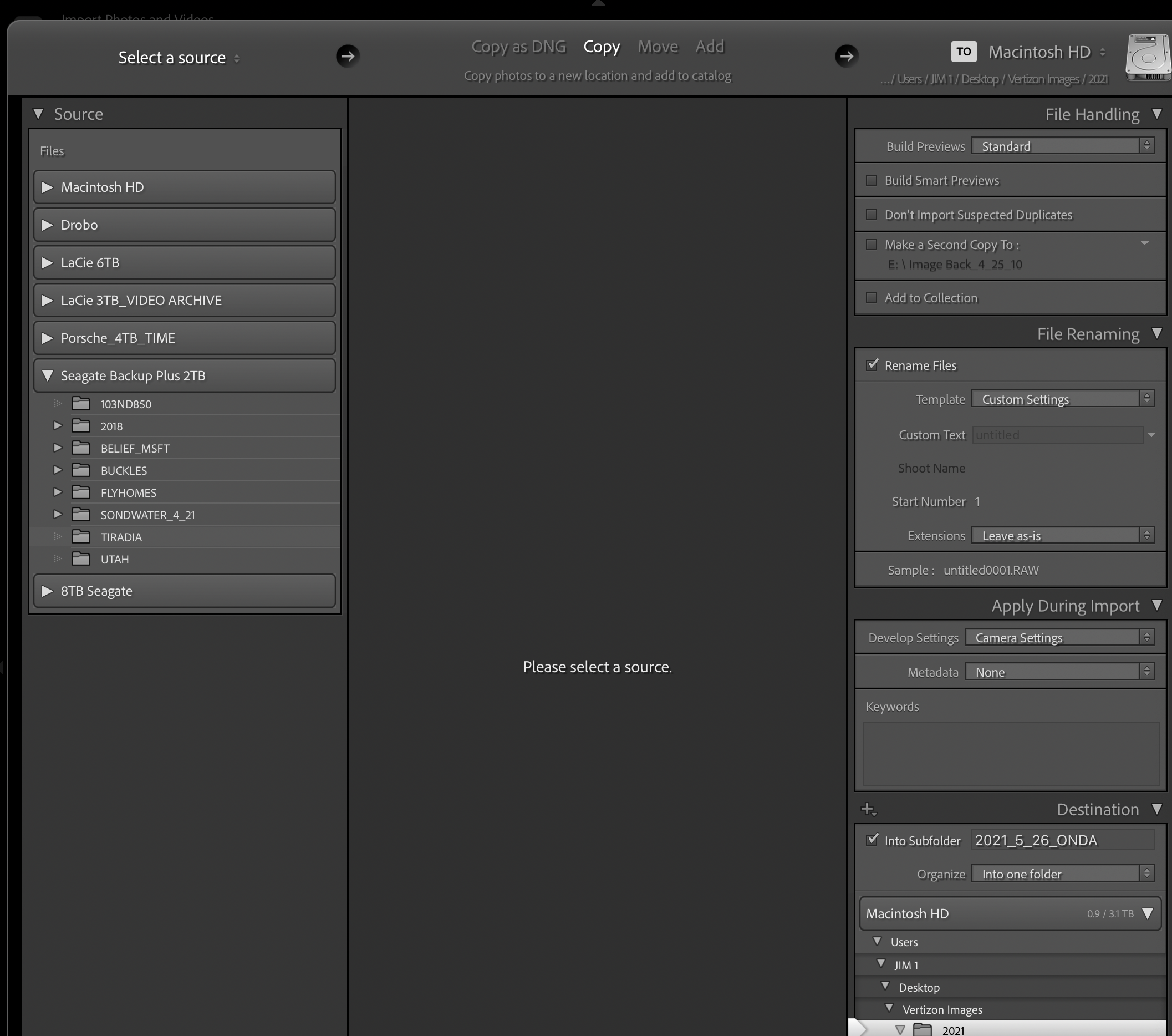Click the 103ND850 folder icon
Screen dimensions: 1172x1036
pyautogui.click(x=81, y=404)
